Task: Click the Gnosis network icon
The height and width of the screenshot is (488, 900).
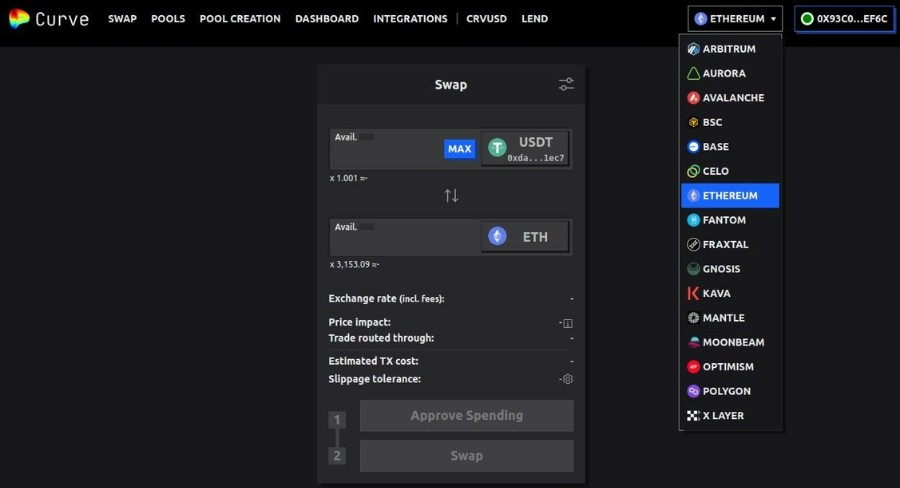Action: pos(693,269)
